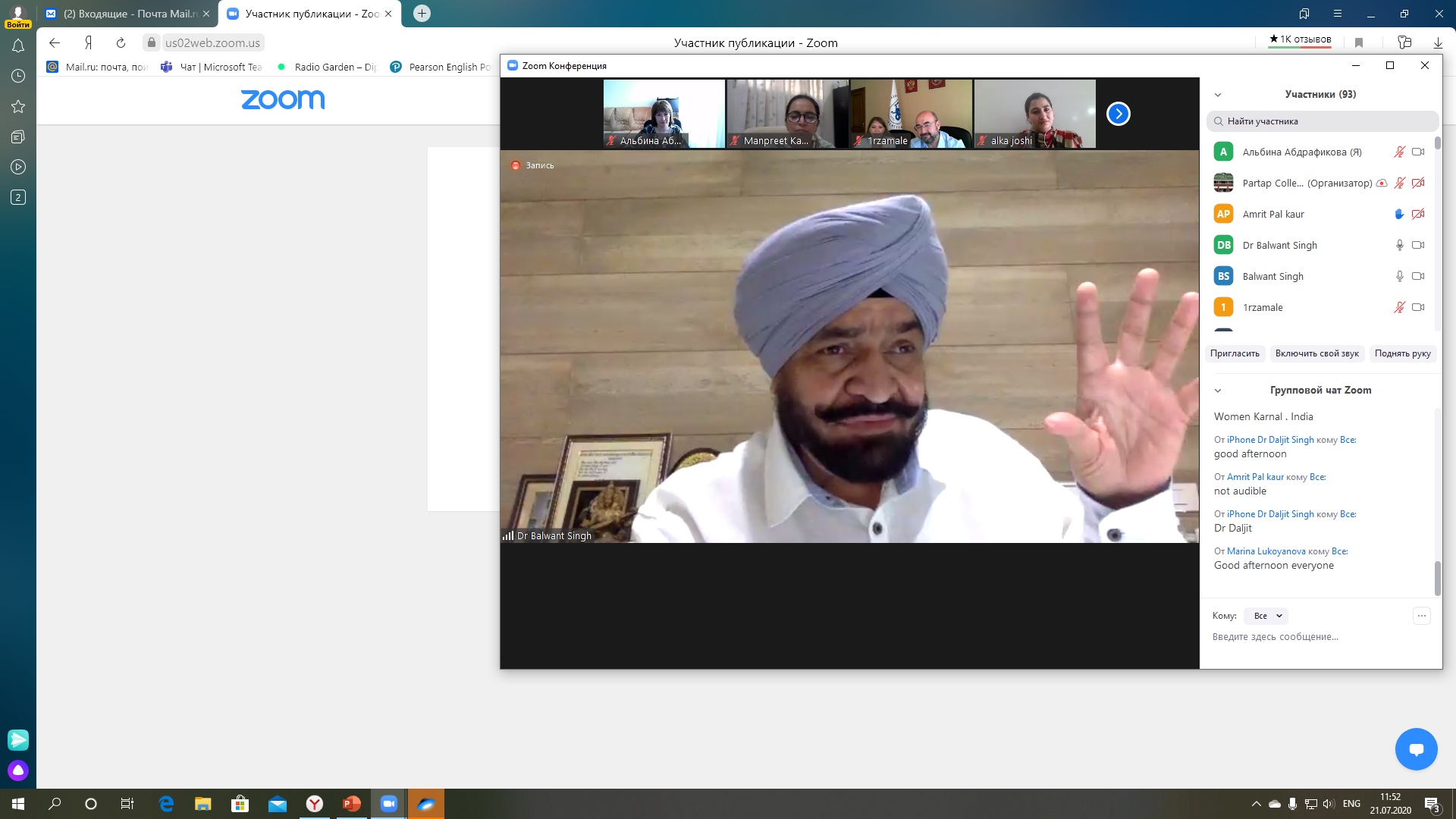Click Поднять руку button
Screen dimensions: 1456x819
(x=1402, y=353)
